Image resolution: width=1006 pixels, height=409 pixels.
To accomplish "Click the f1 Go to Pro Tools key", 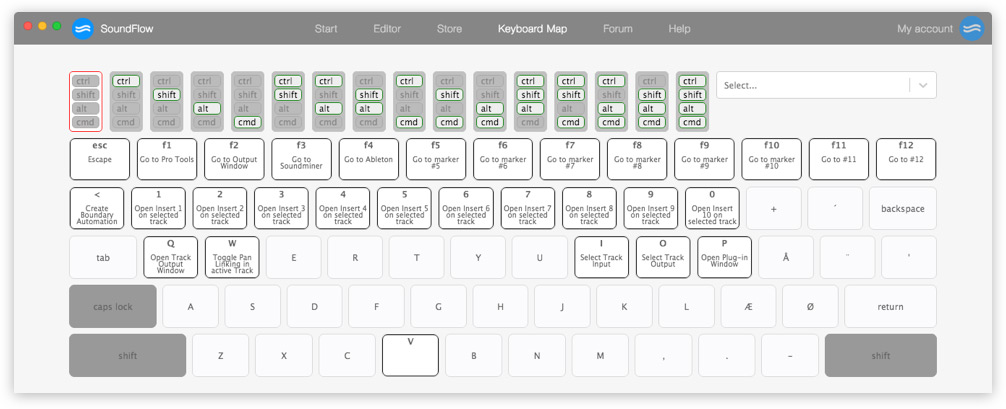I will point(167,159).
